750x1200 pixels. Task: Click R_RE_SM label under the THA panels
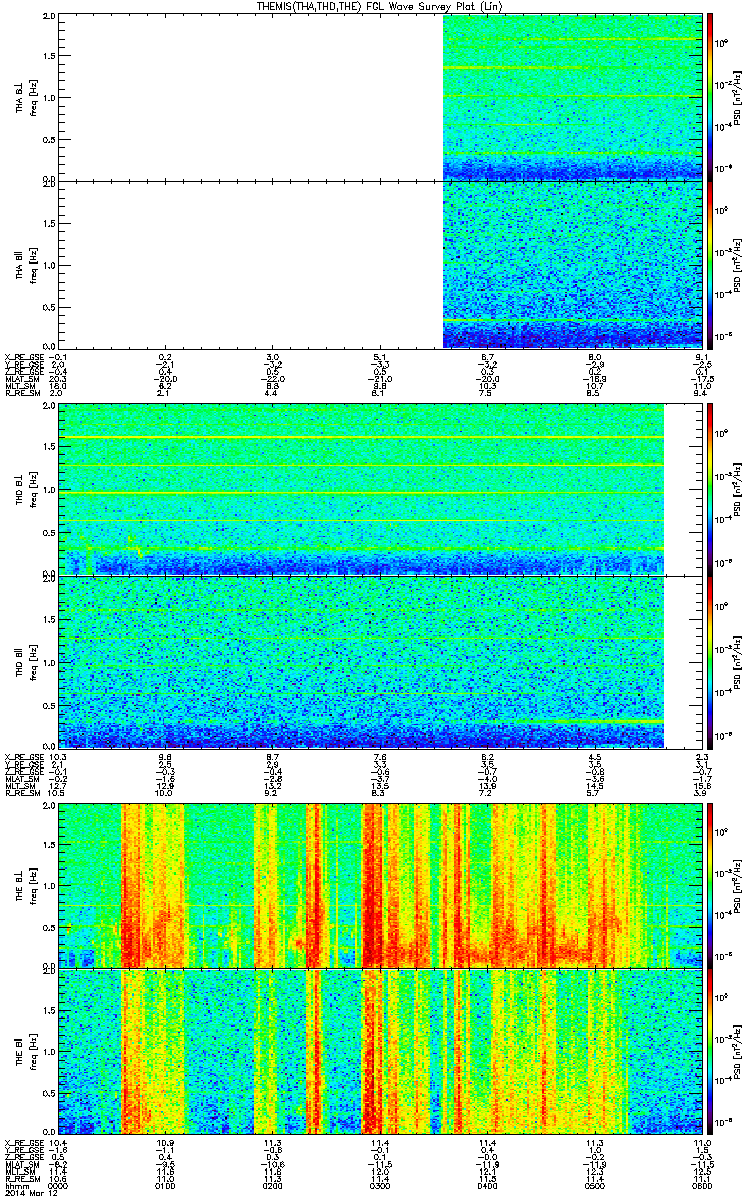click(x=21, y=394)
